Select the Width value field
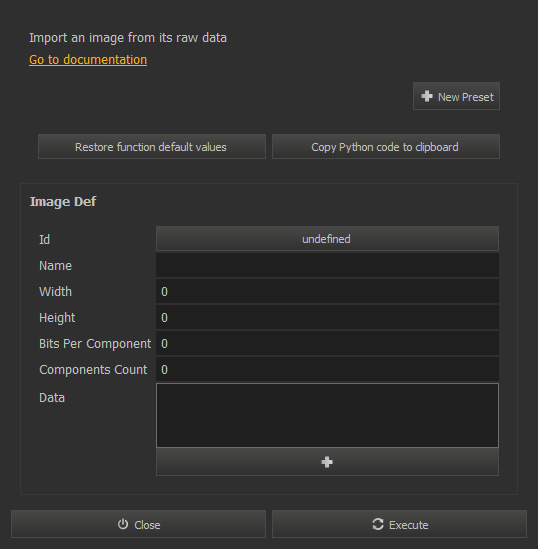This screenshot has height=549, width=538. click(327, 291)
